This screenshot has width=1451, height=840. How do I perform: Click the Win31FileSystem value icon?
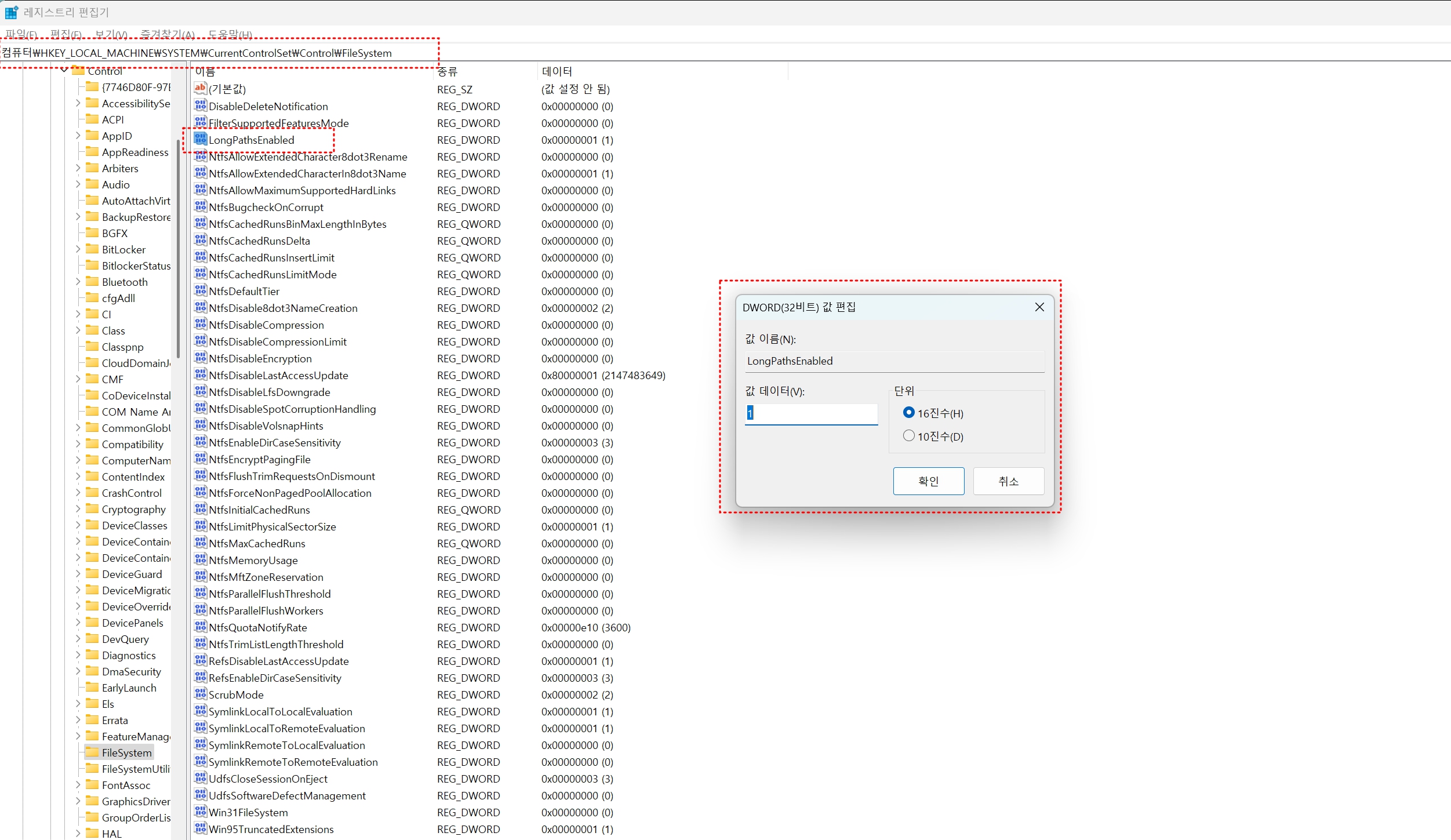(201, 812)
